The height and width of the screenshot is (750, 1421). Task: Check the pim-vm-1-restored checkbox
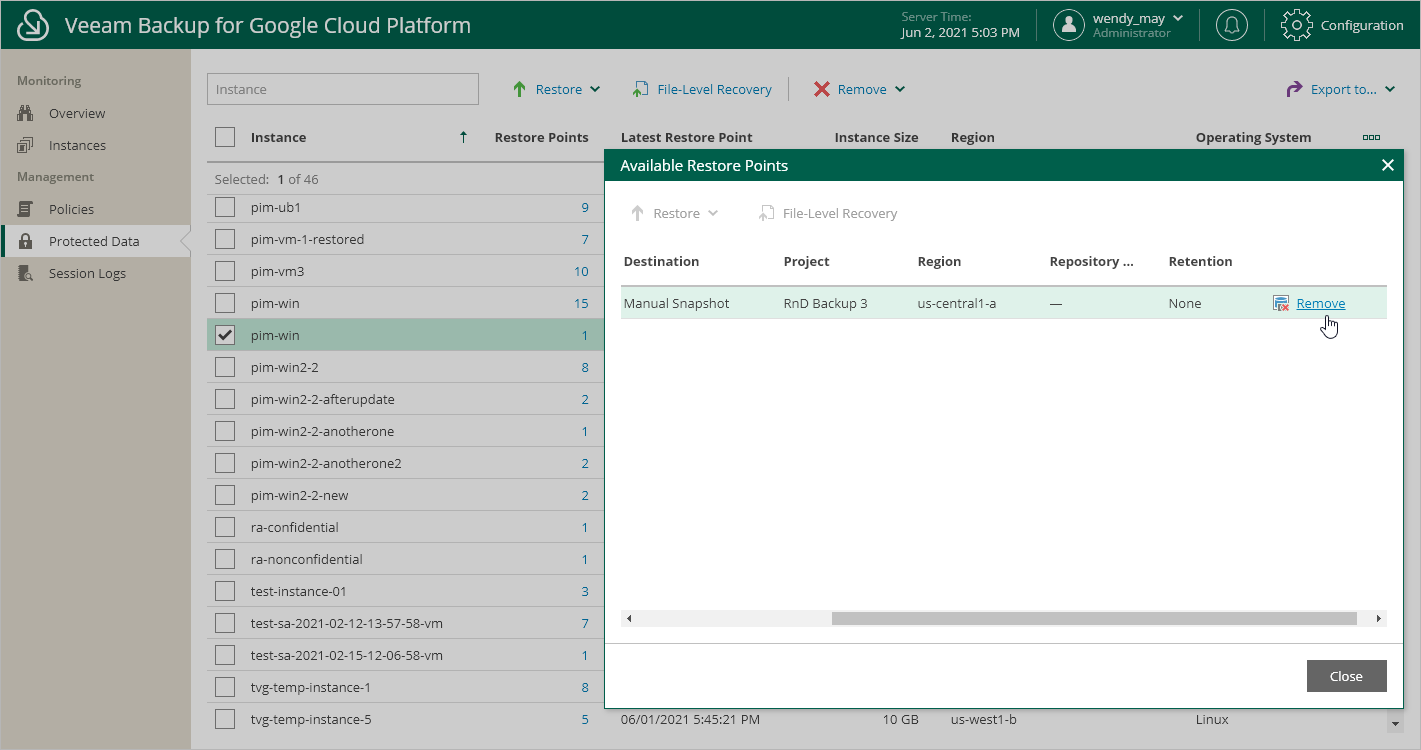(225, 239)
